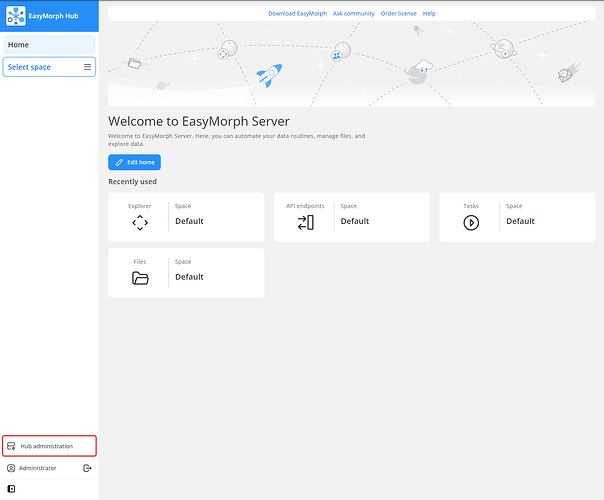
Task: Click the logout icon beside Administrator
Action: coord(87,468)
